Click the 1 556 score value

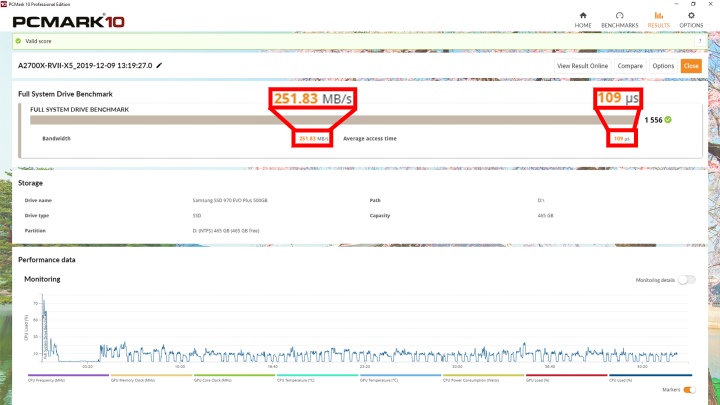pyautogui.click(x=653, y=120)
